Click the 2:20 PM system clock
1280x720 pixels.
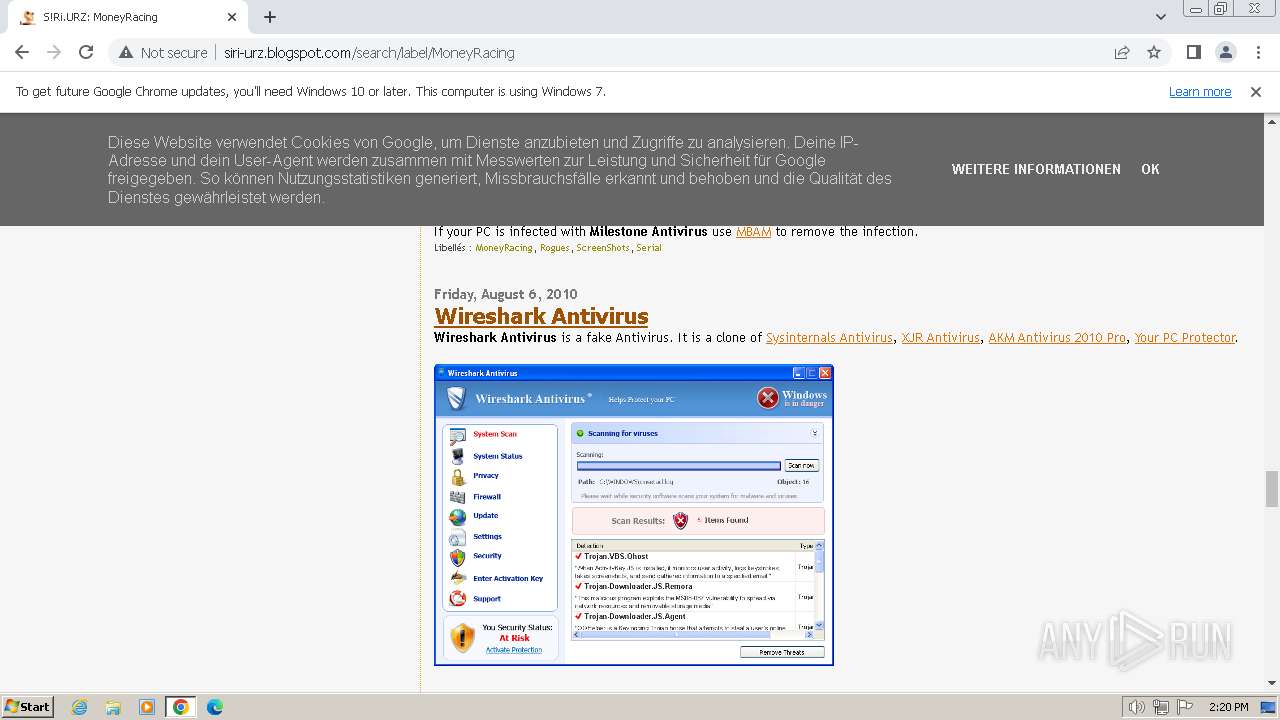click(1229, 707)
